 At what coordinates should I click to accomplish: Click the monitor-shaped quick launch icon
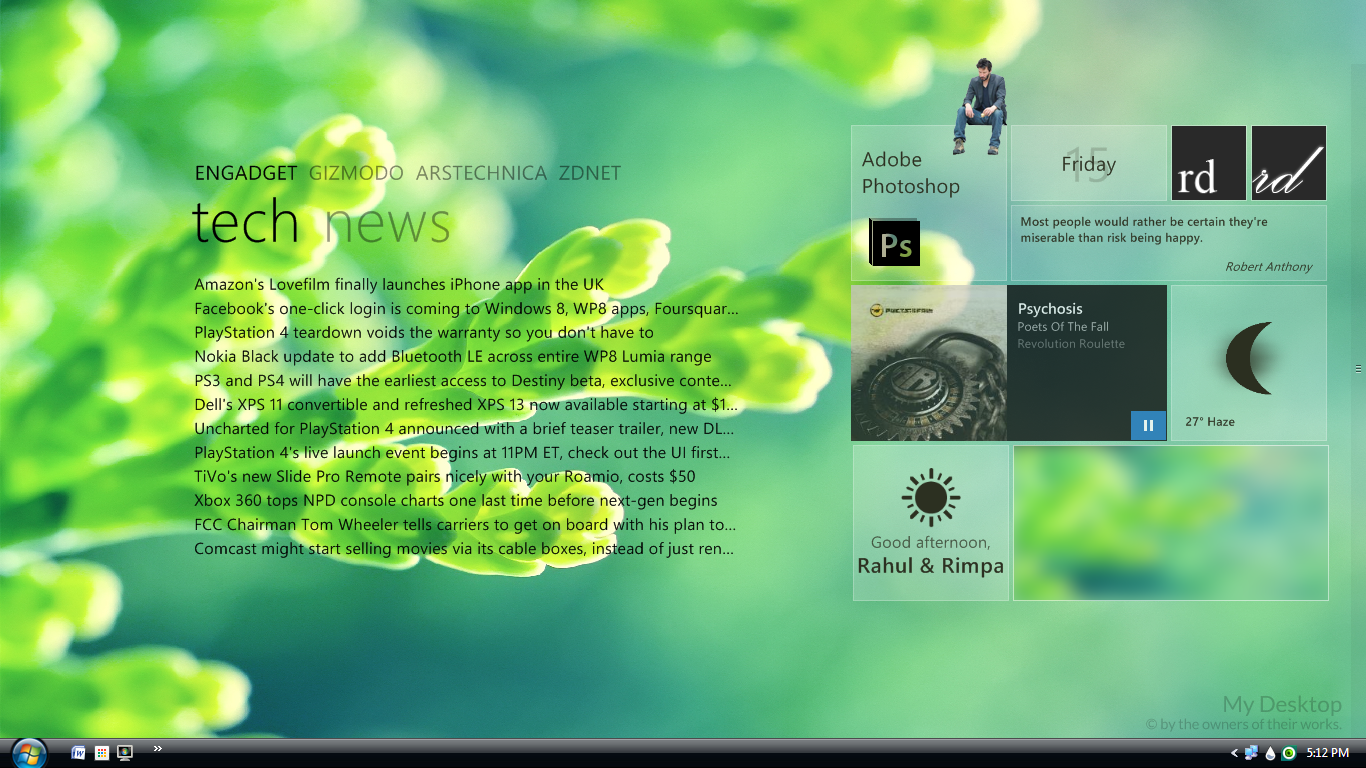(125, 753)
